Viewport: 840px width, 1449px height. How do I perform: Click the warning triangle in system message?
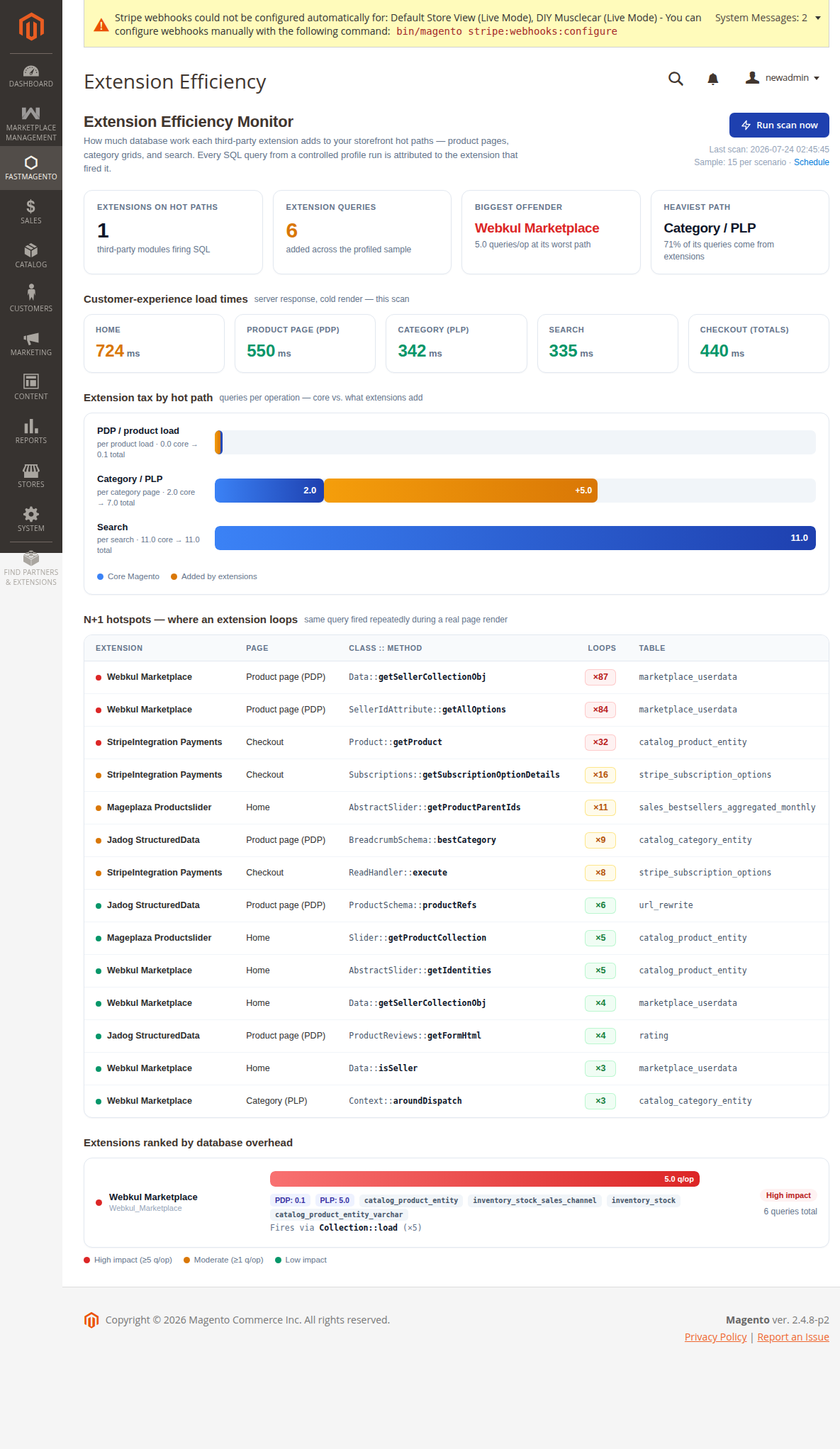pos(101,25)
